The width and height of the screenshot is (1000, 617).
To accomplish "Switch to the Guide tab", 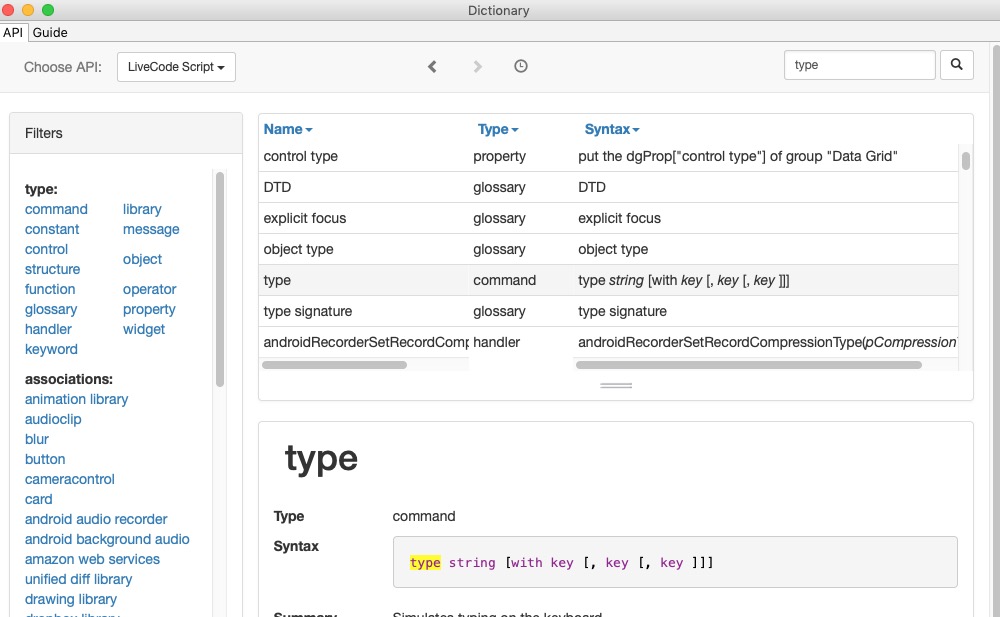I will coord(50,32).
